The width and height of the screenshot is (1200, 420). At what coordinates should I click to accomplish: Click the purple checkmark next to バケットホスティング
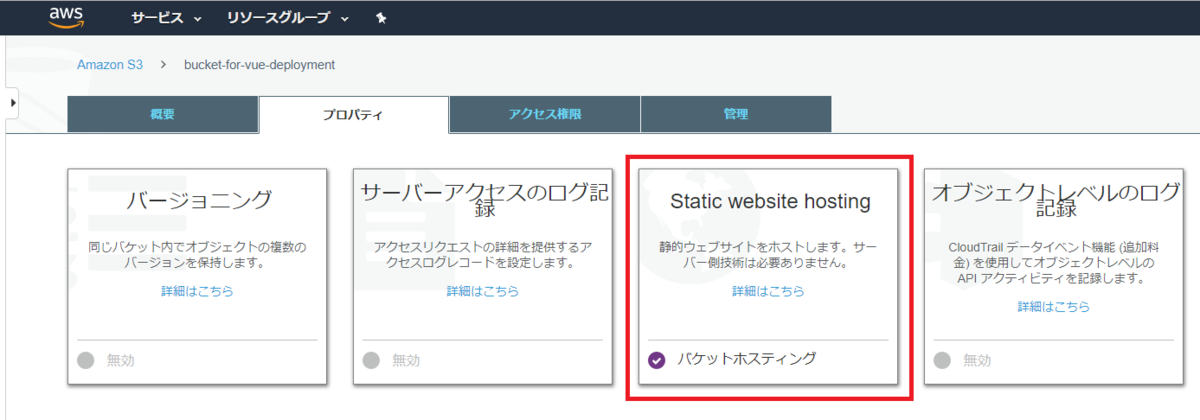pos(656,360)
